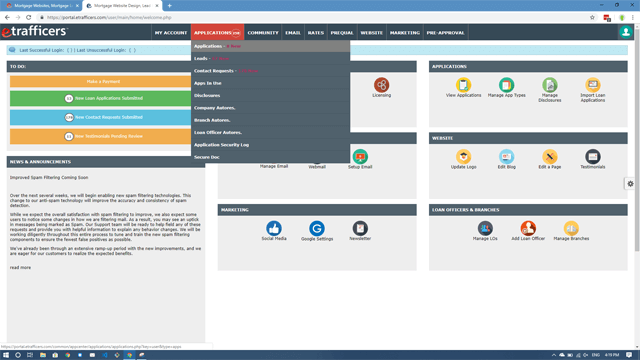
Task: Open the settings gear tab on right edge
Action: point(630,184)
